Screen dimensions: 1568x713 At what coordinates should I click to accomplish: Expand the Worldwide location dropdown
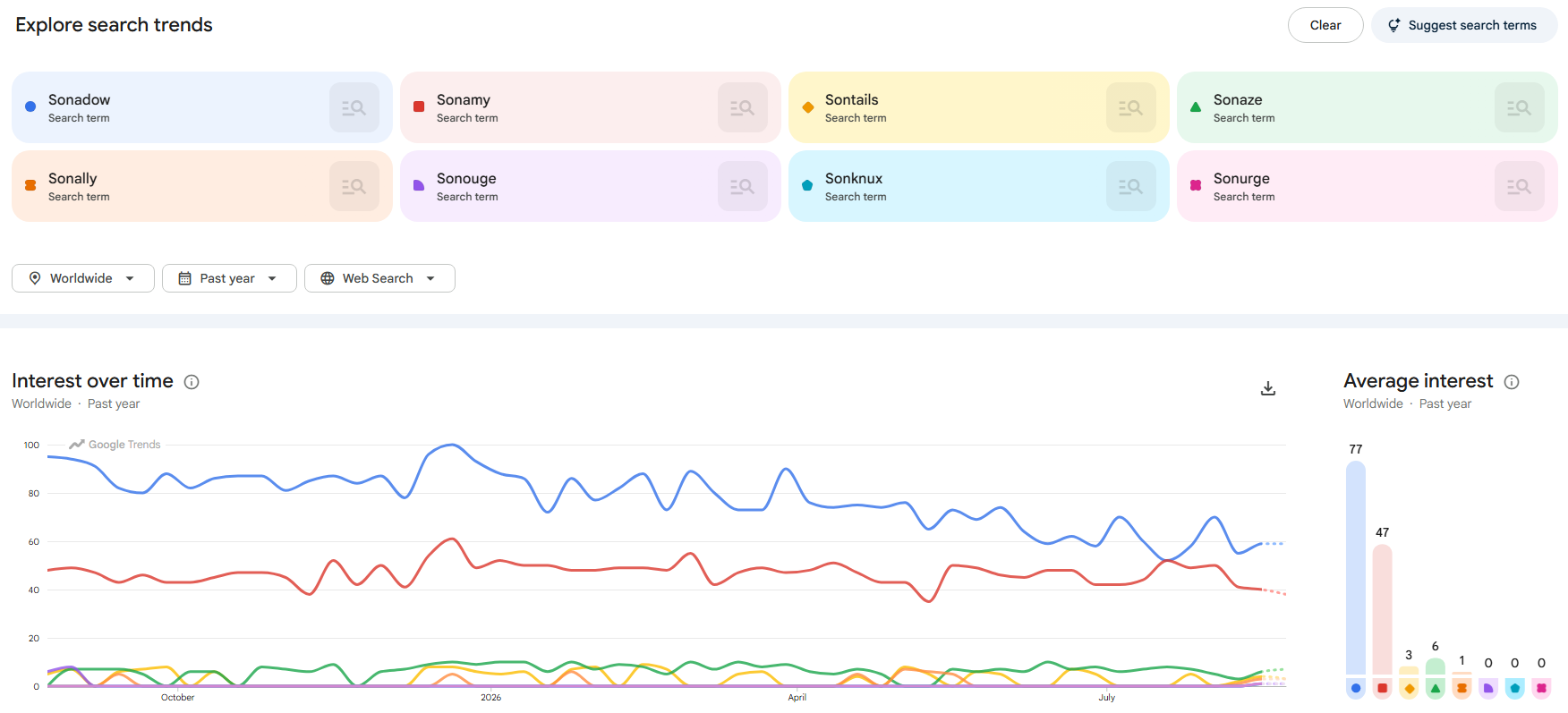point(83,278)
